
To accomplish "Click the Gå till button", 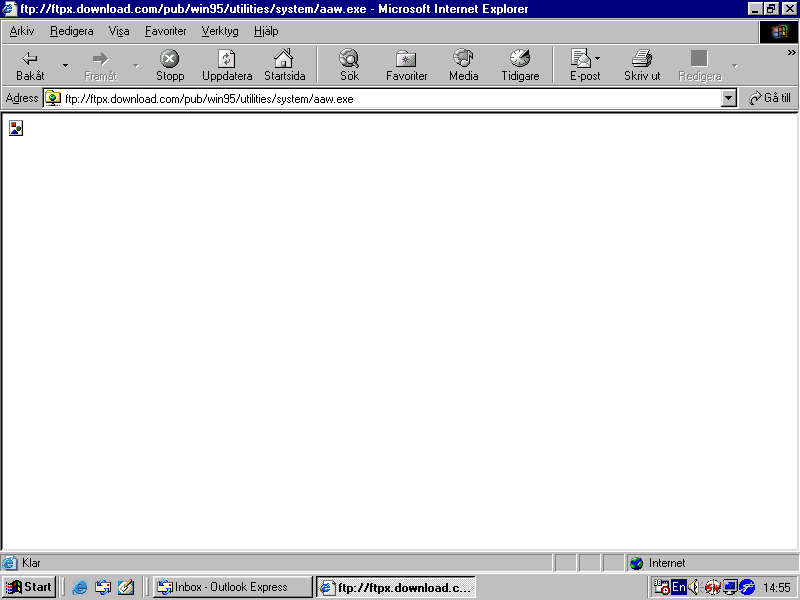I will (769, 98).
